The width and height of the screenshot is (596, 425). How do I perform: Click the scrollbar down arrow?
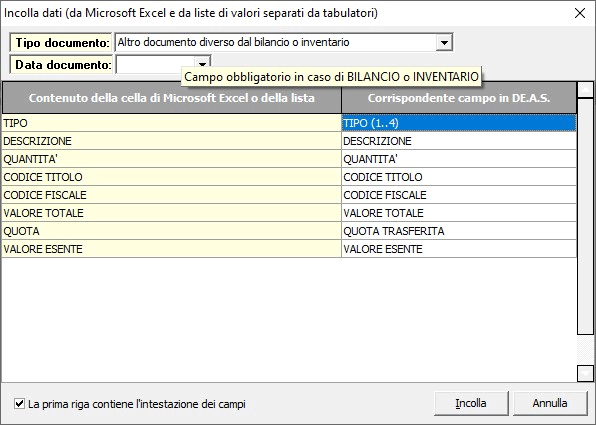coord(585,373)
